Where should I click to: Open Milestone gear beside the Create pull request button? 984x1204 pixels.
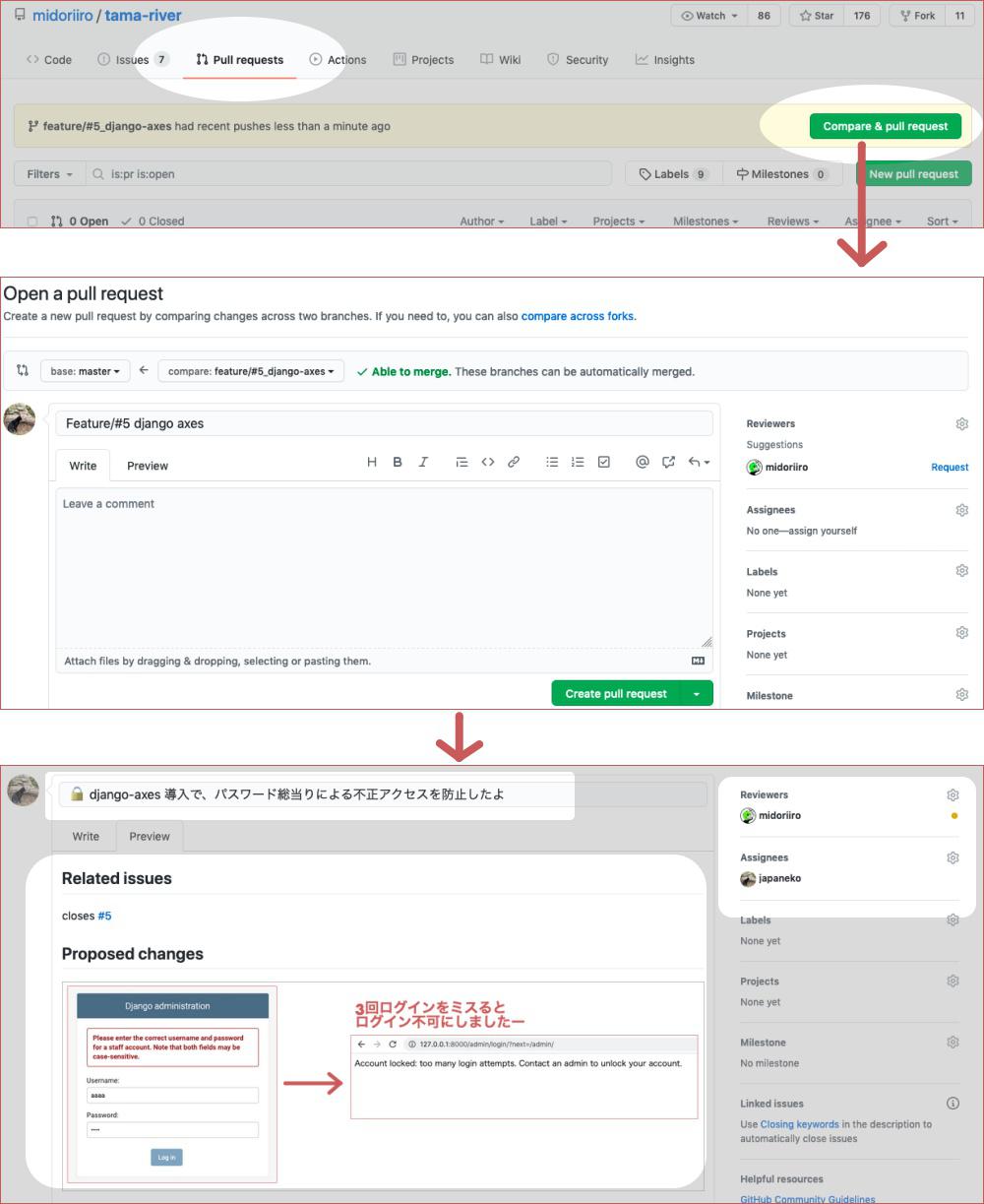pyautogui.click(x=962, y=694)
